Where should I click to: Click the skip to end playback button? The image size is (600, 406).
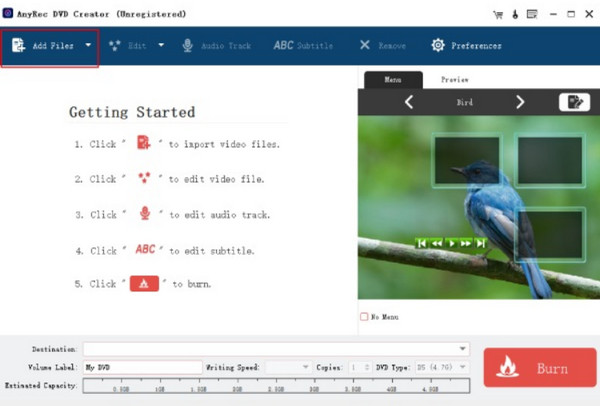point(480,243)
